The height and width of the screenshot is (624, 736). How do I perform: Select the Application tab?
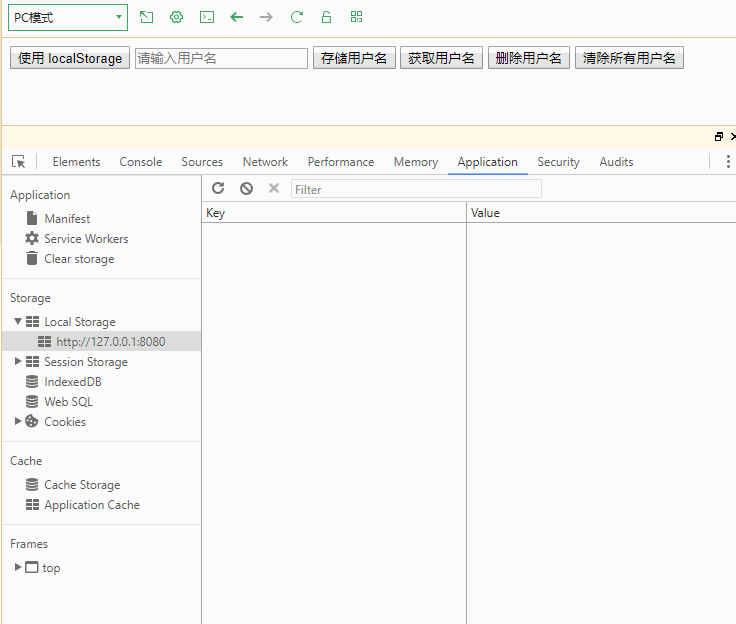click(x=488, y=162)
